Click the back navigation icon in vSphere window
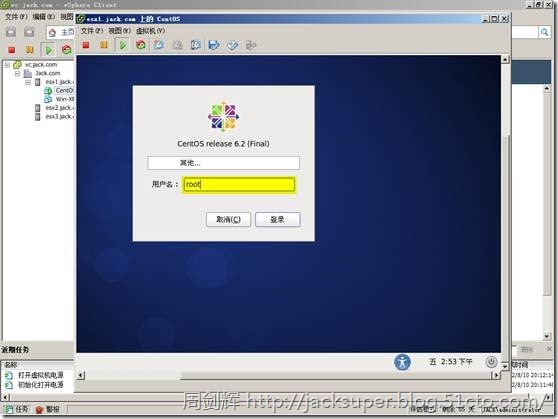The width and height of the screenshot is (558, 419). click(11, 33)
